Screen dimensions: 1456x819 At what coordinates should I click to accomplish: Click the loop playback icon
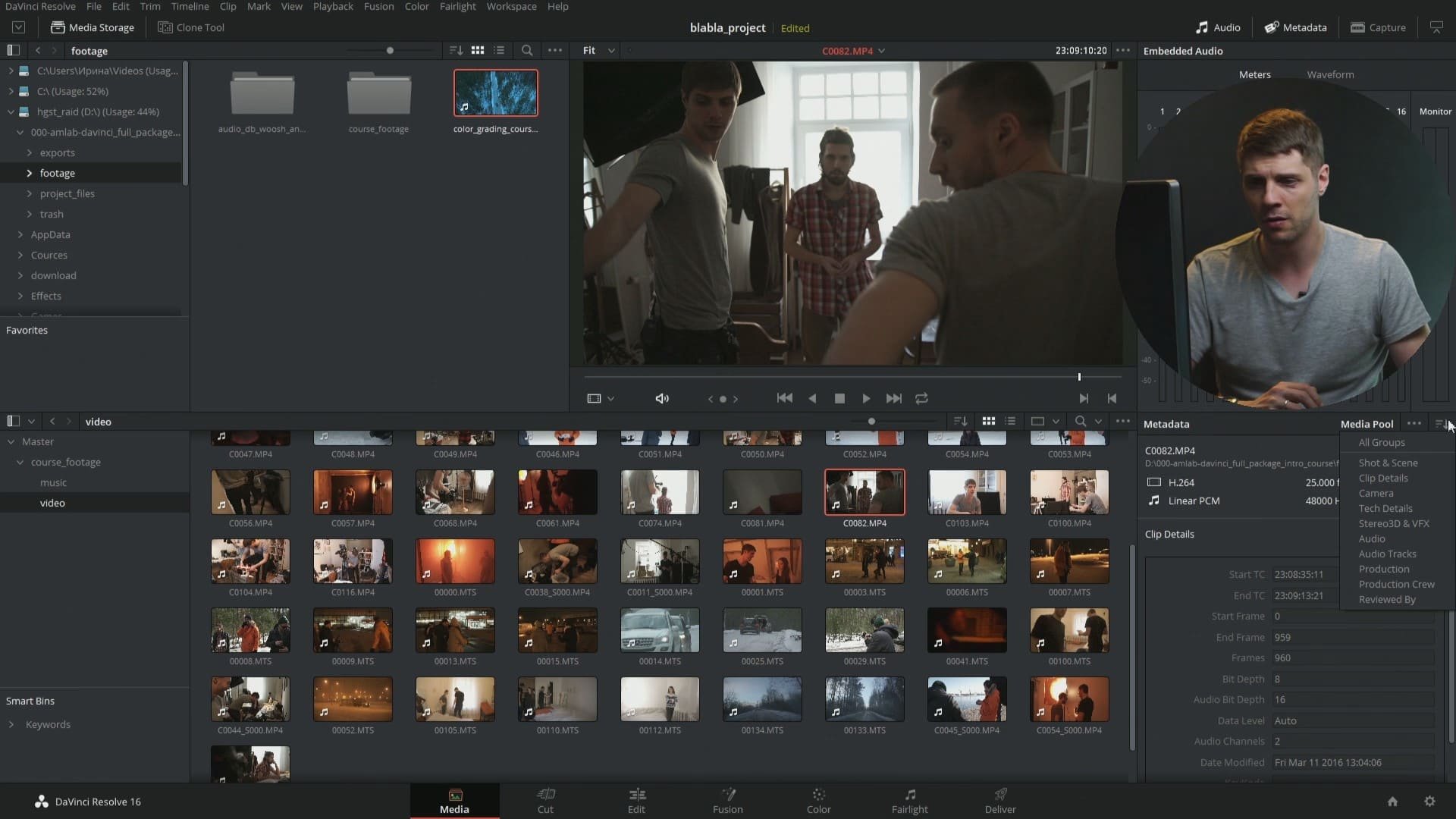click(x=921, y=398)
